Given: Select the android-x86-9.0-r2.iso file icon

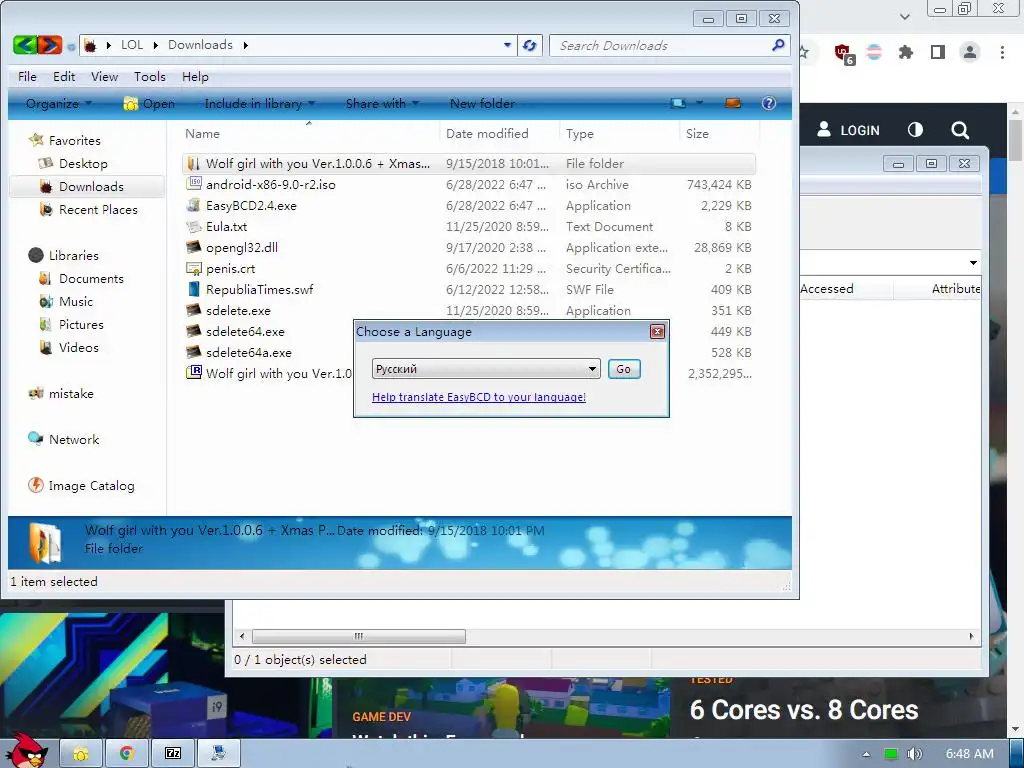Looking at the screenshot, I should 194,184.
